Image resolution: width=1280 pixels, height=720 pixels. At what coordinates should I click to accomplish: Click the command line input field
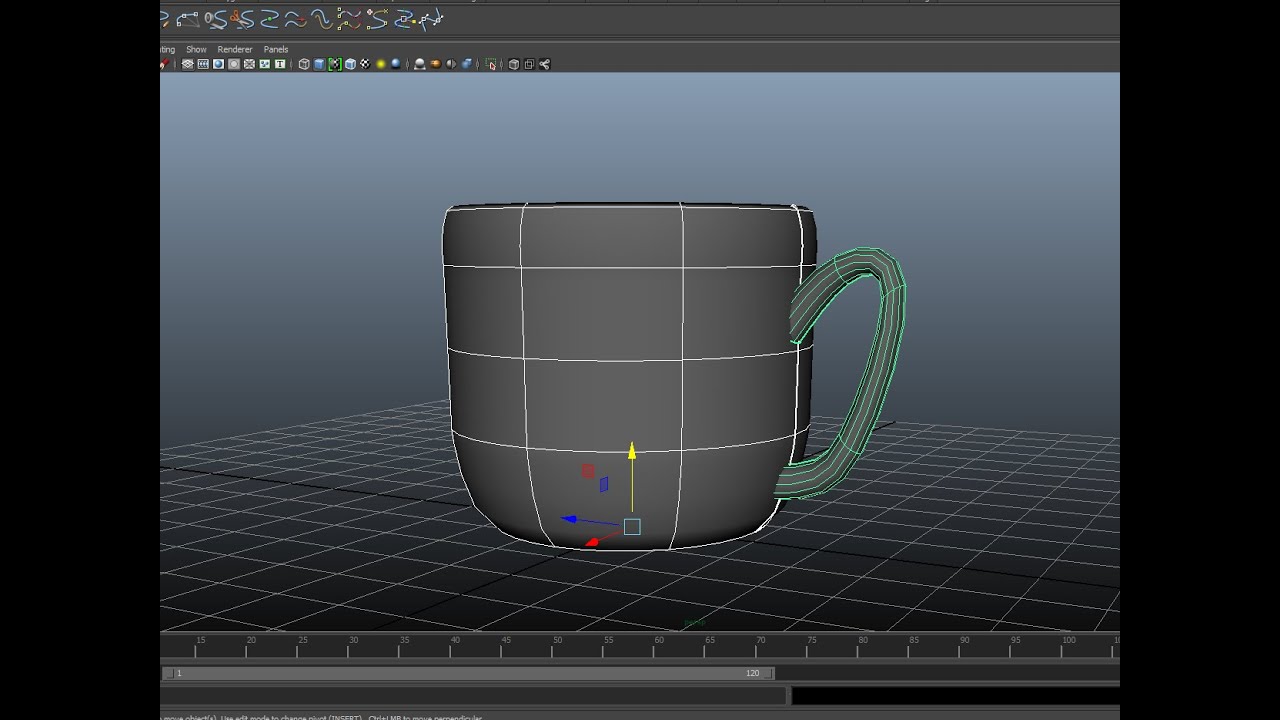point(473,695)
